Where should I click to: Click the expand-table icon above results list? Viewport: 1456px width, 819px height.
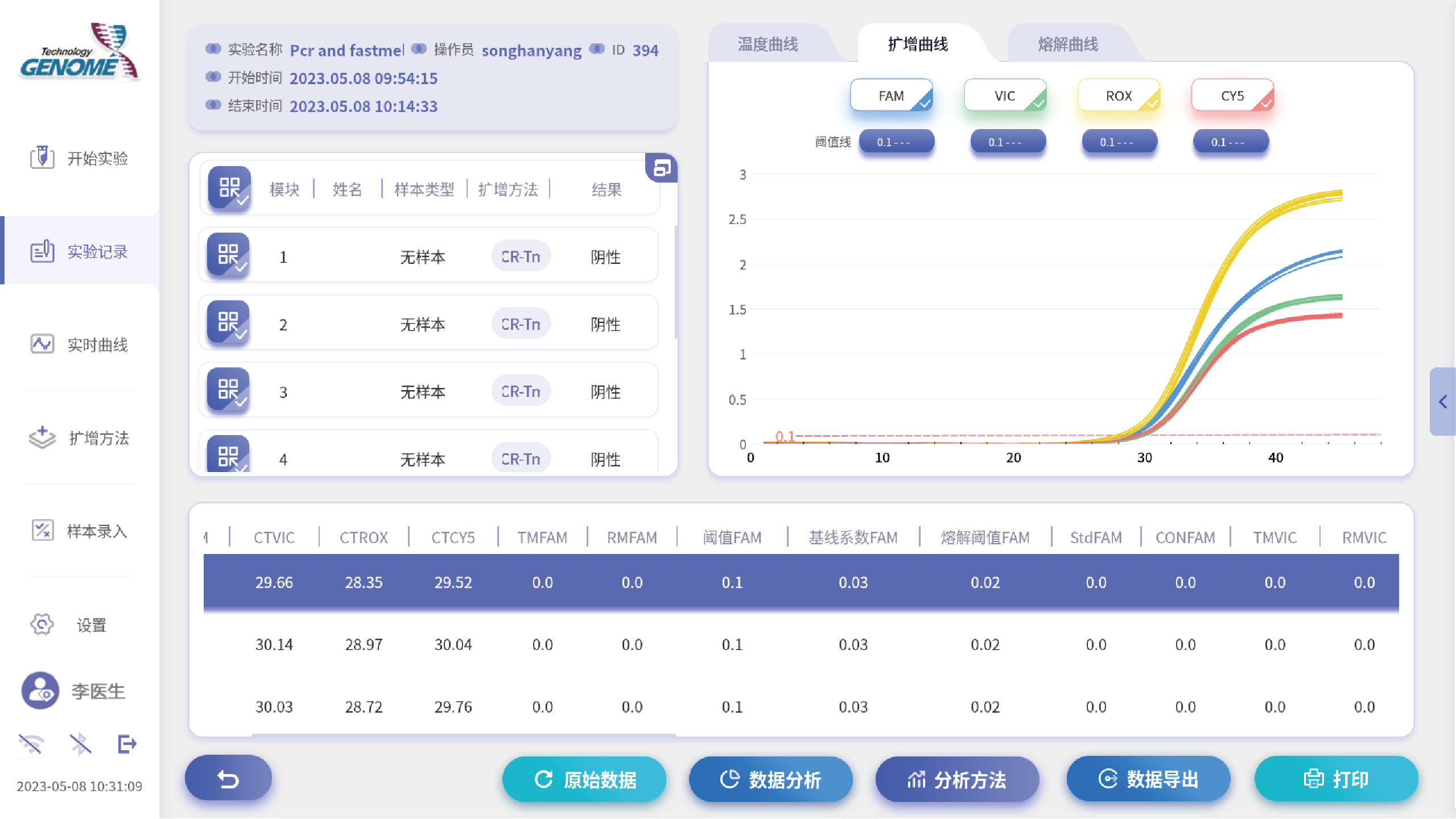(662, 168)
